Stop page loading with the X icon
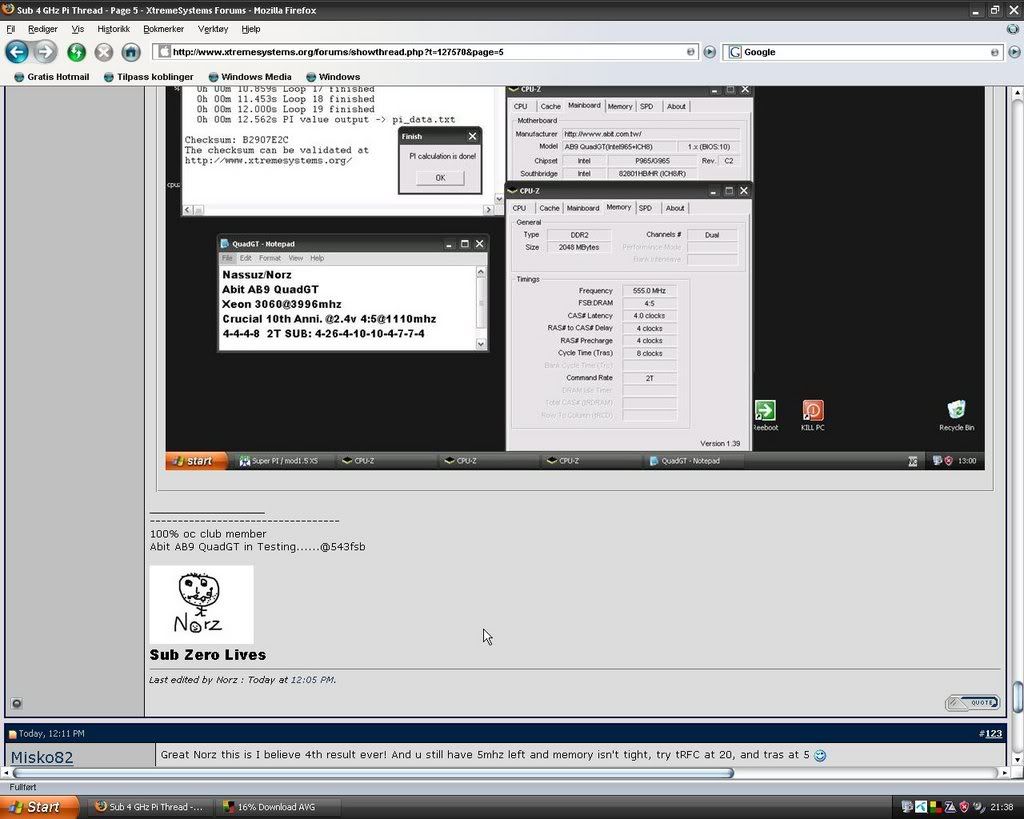 (103, 52)
